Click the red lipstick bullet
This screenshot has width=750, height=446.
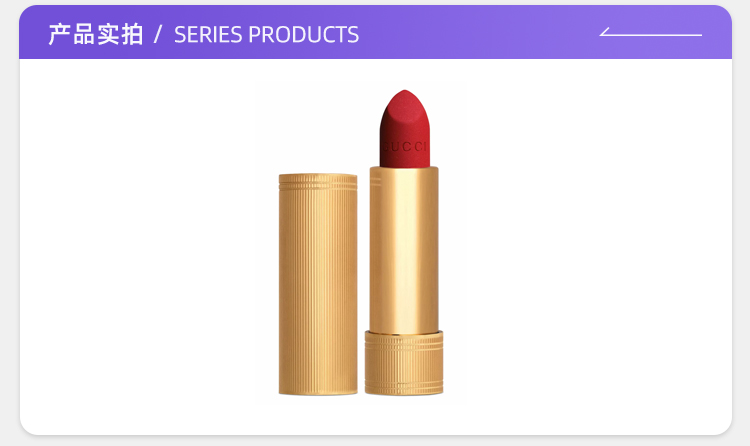(x=405, y=129)
